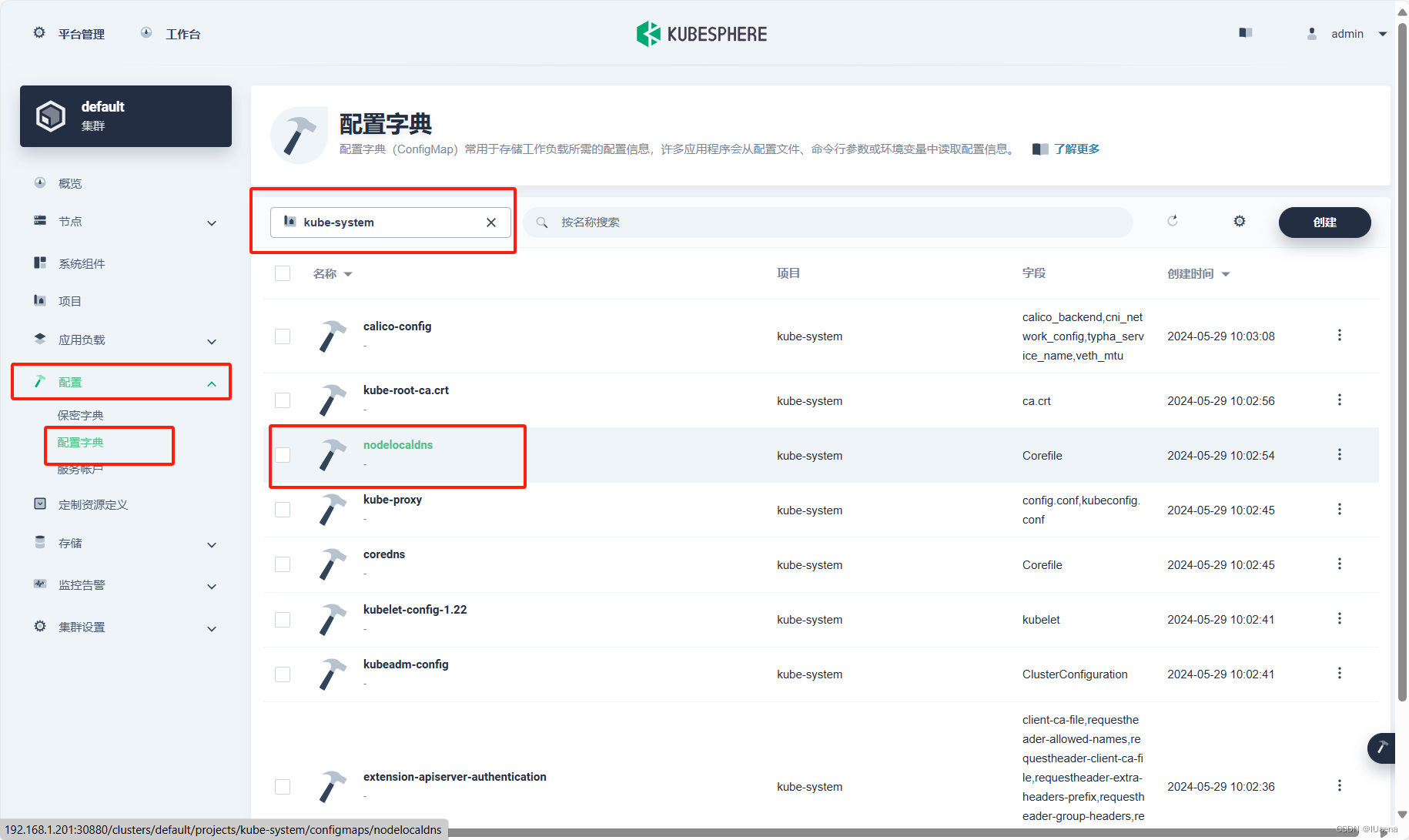The width and height of the screenshot is (1409, 840).
Task: Clear the kube-system project filter
Action: coord(491,223)
